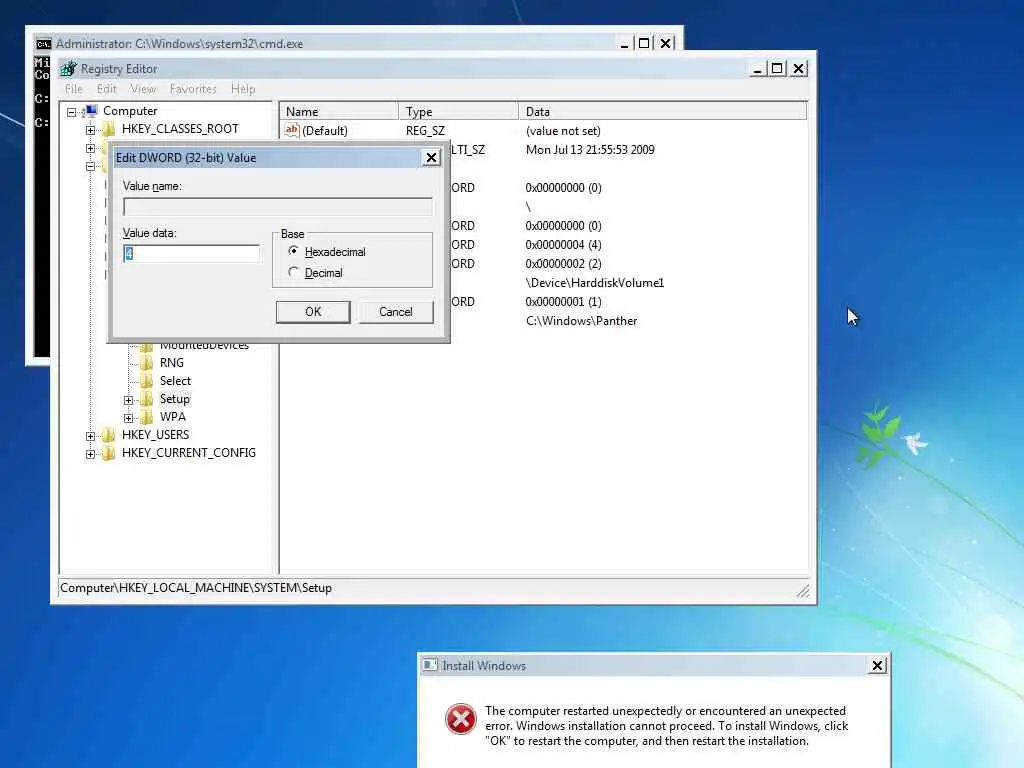
Task: Click the (Default) string value icon
Action: click(x=291, y=130)
